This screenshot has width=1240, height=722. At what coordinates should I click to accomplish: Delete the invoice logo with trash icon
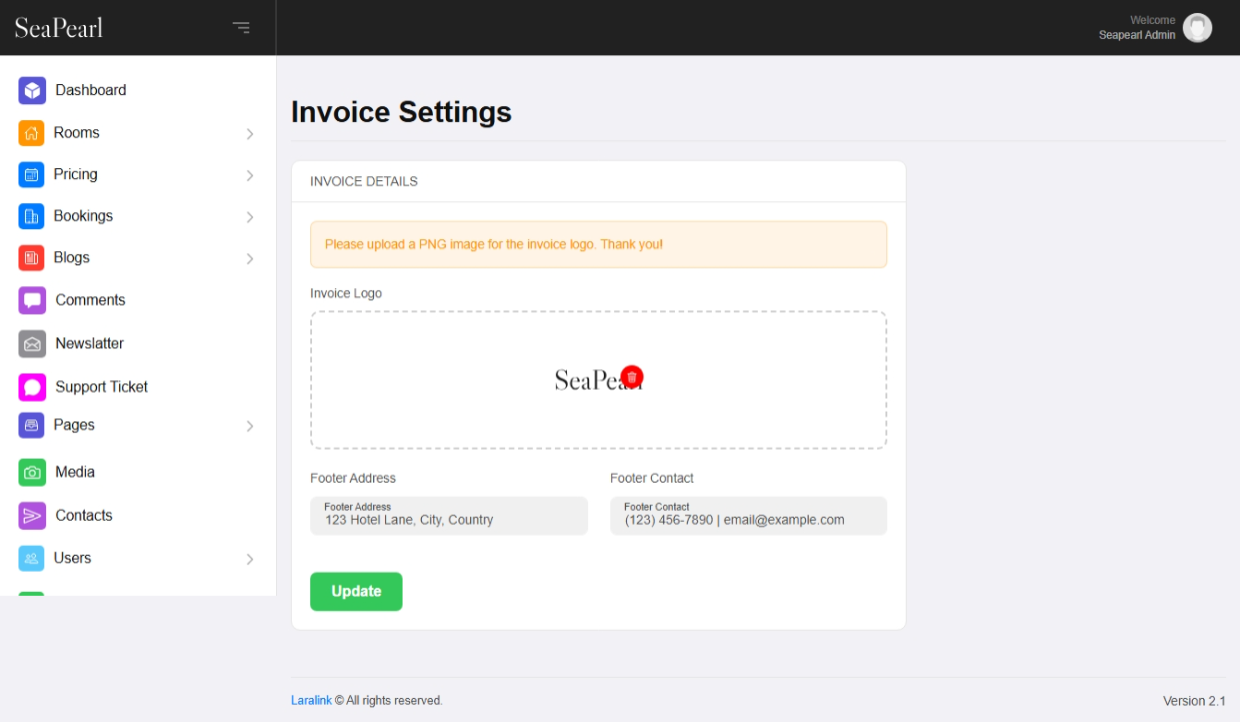[x=632, y=377]
